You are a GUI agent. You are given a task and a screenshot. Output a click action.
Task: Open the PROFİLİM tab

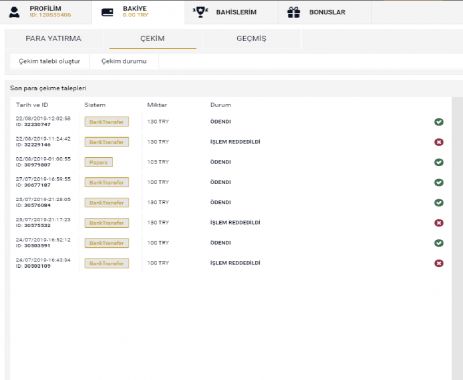click(x=46, y=12)
